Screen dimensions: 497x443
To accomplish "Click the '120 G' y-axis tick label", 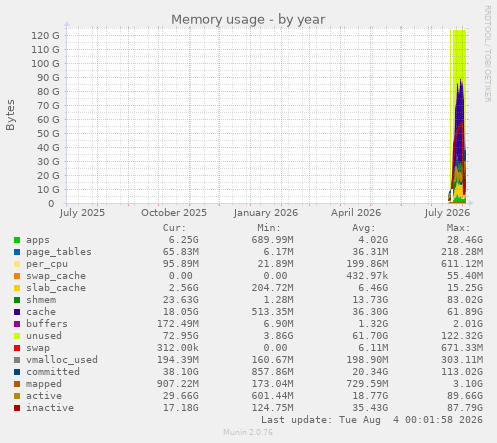I will point(45,35).
